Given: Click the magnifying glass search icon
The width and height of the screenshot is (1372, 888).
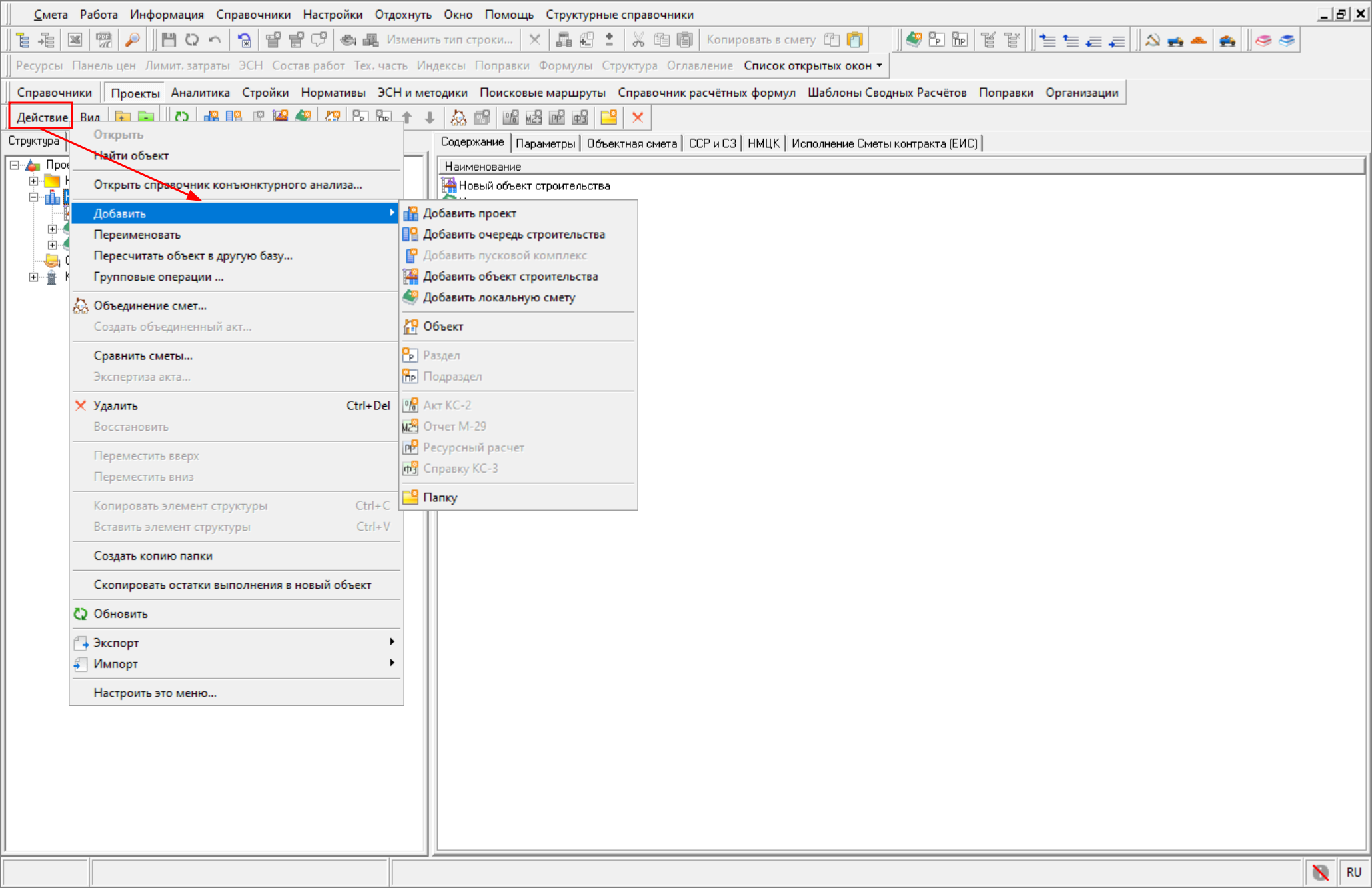Looking at the screenshot, I should point(133,40).
